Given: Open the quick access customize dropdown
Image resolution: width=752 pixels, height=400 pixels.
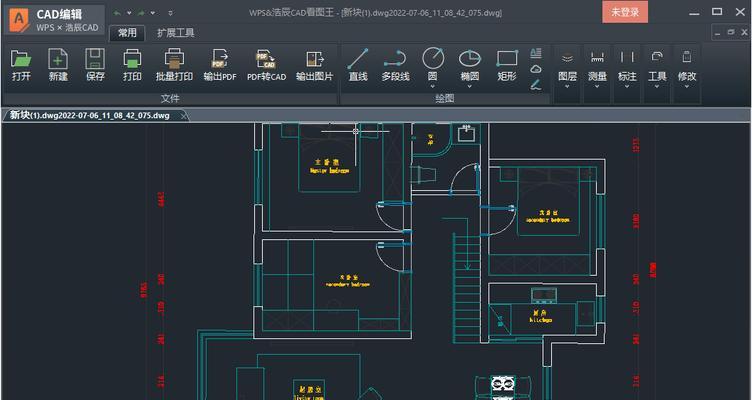Looking at the screenshot, I should pos(171,13).
